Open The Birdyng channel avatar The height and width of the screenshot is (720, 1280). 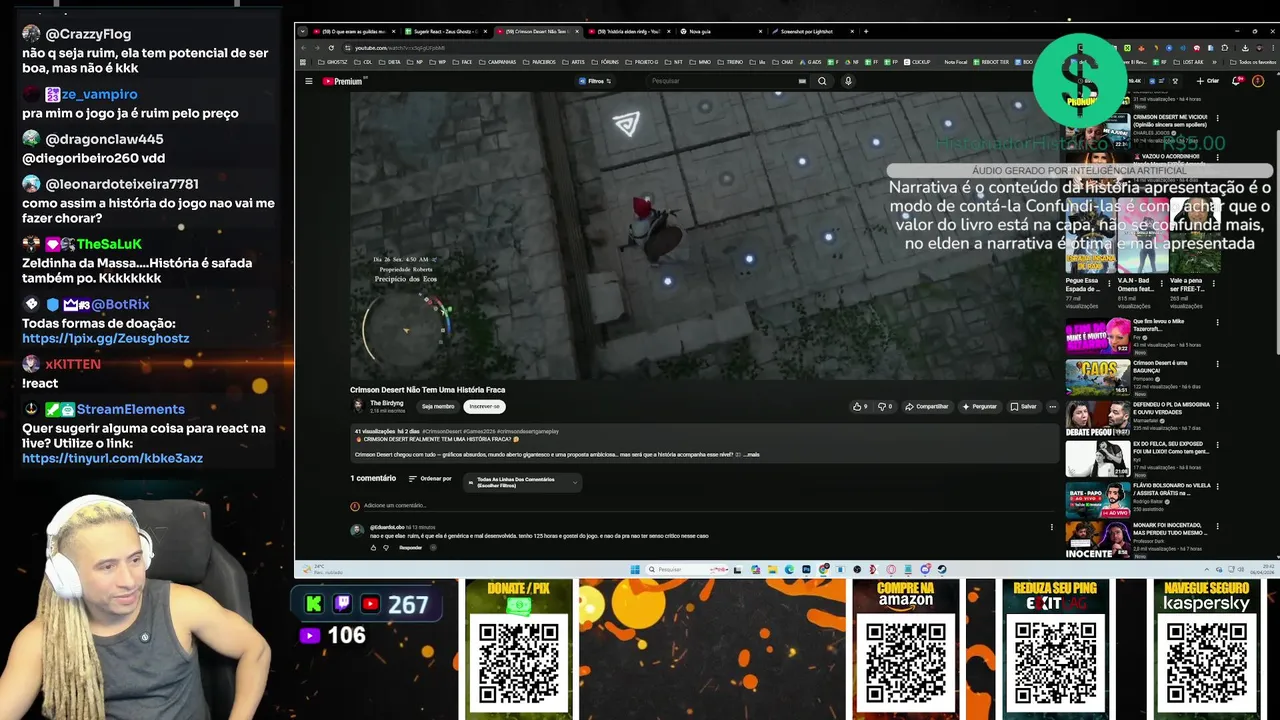coord(358,406)
